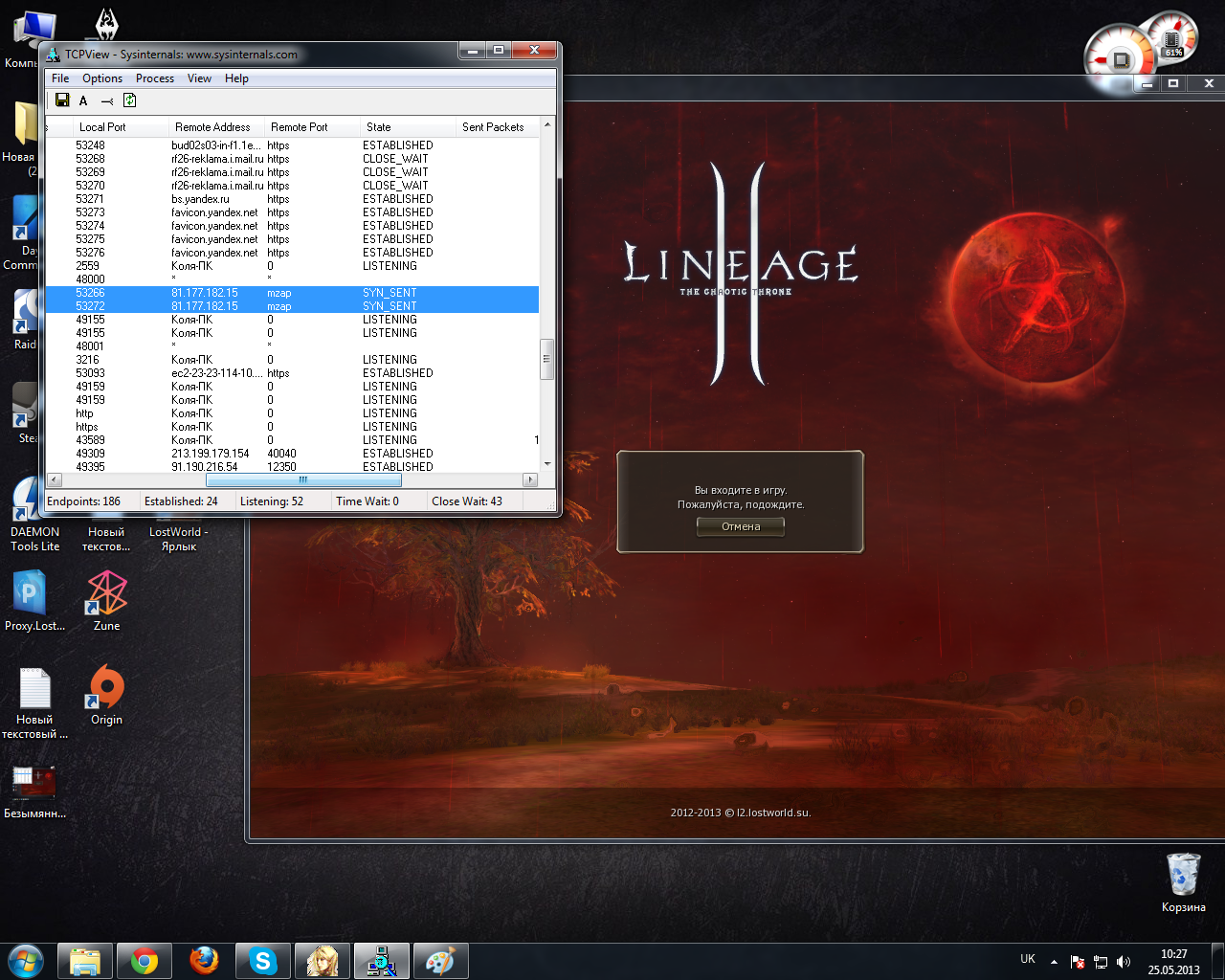Select the LISTENING row with local port 43589
Image resolution: width=1225 pixels, height=980 pixels.
click(292, 440)
